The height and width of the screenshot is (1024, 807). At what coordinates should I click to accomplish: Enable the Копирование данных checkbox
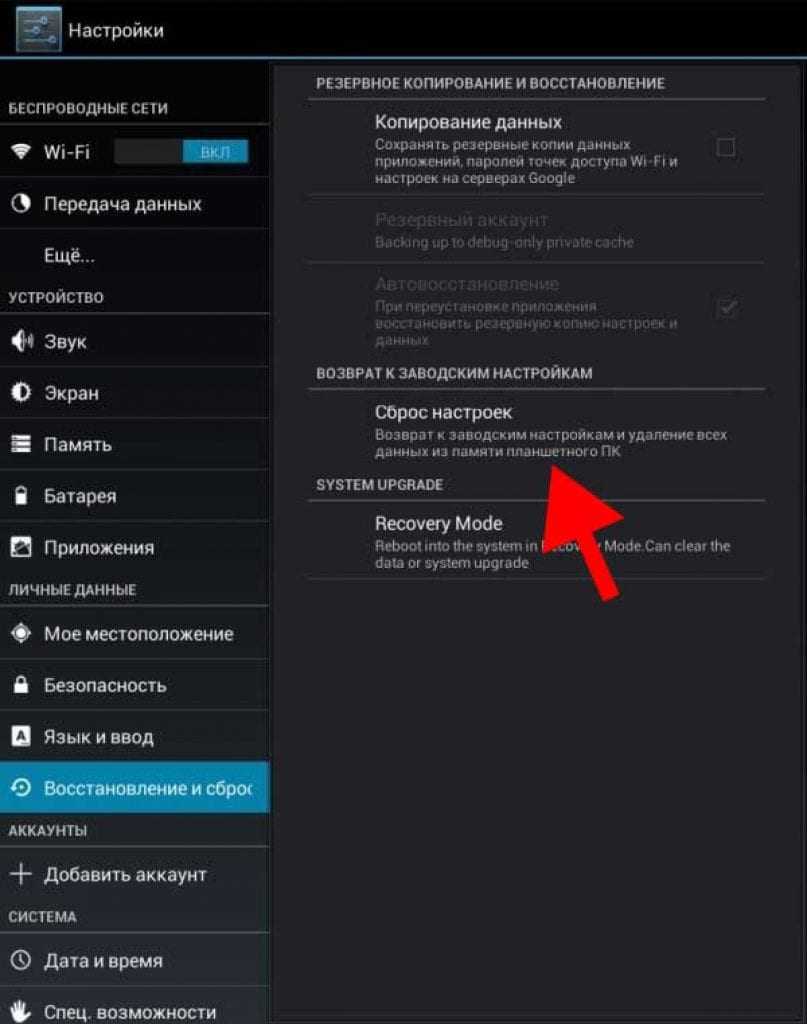[x=725, y=147]
